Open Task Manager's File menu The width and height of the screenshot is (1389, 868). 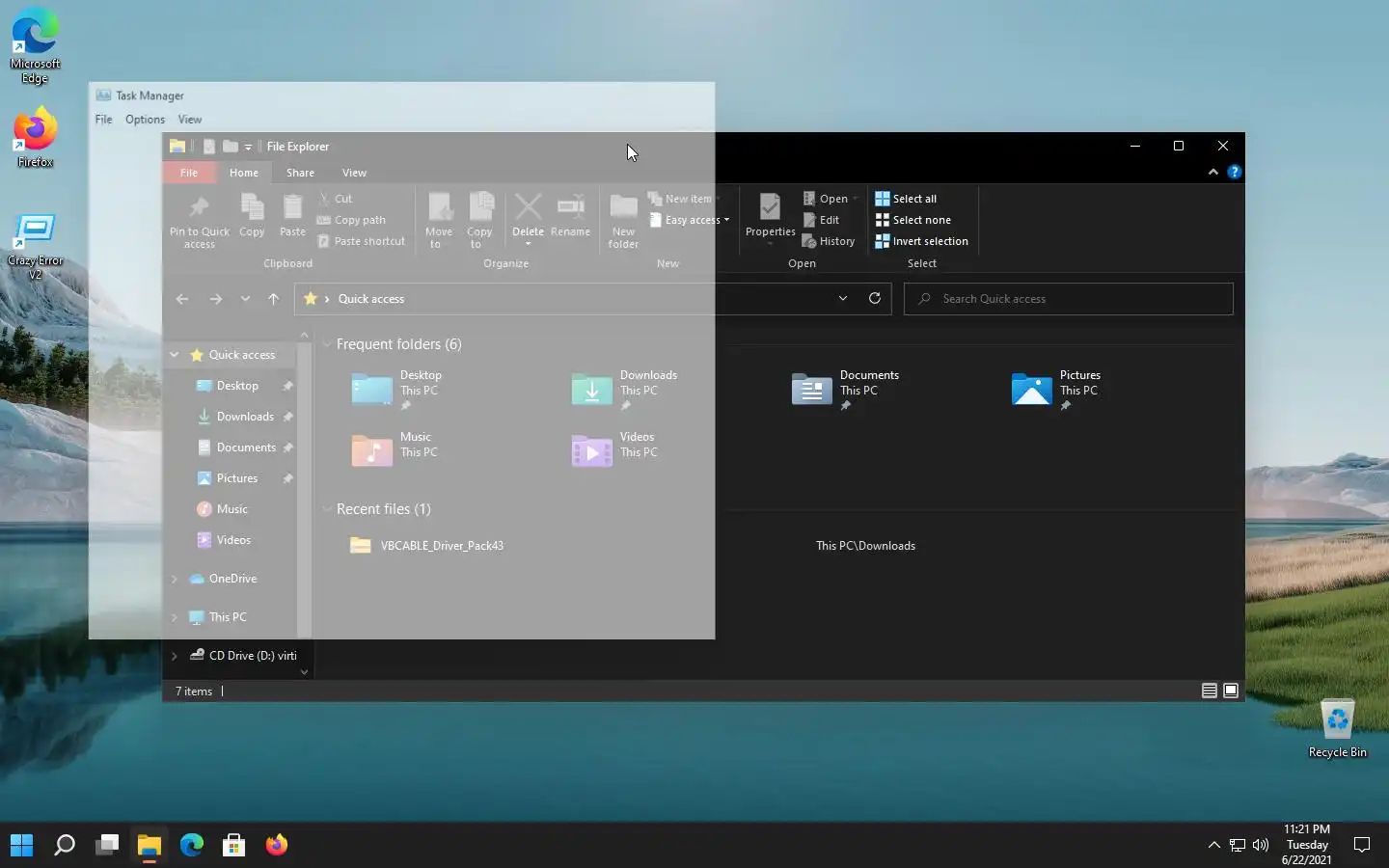(103, 120)
